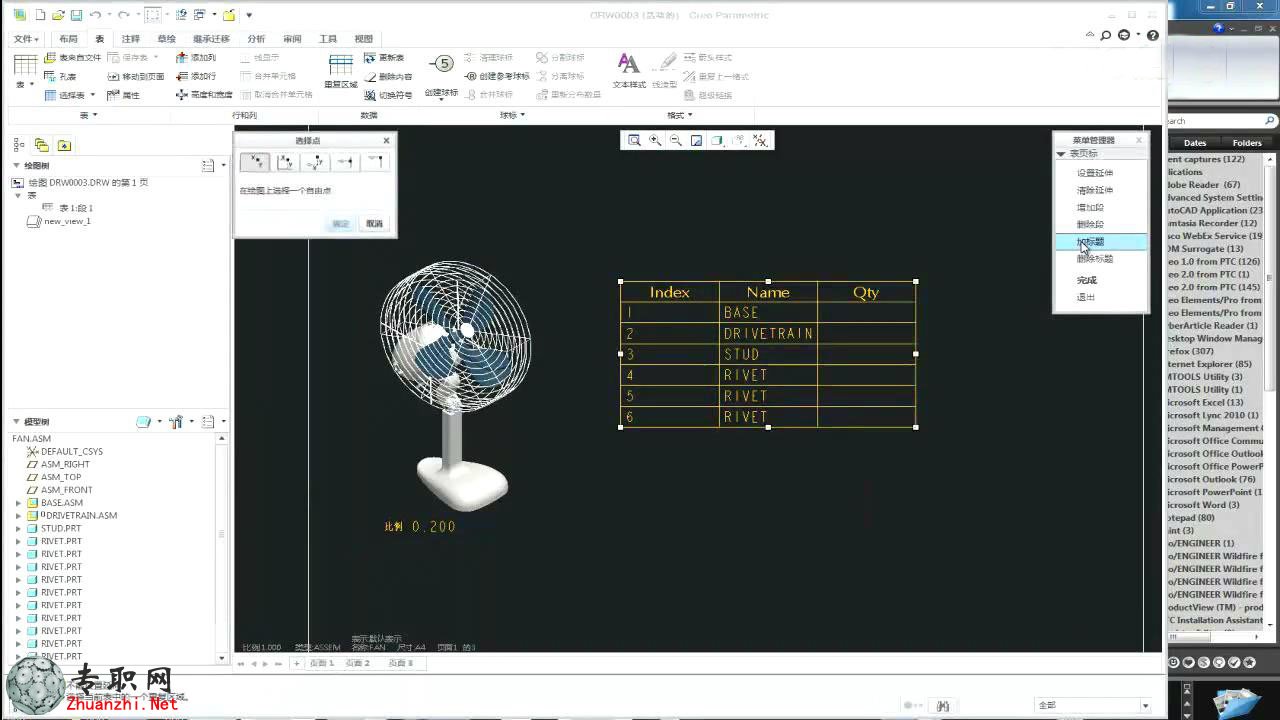Expand the DRIVETRAIN.ASM node in model tree
Image resolution: width=1280 pixels, height=720 pixels.
tap(18, 516)
